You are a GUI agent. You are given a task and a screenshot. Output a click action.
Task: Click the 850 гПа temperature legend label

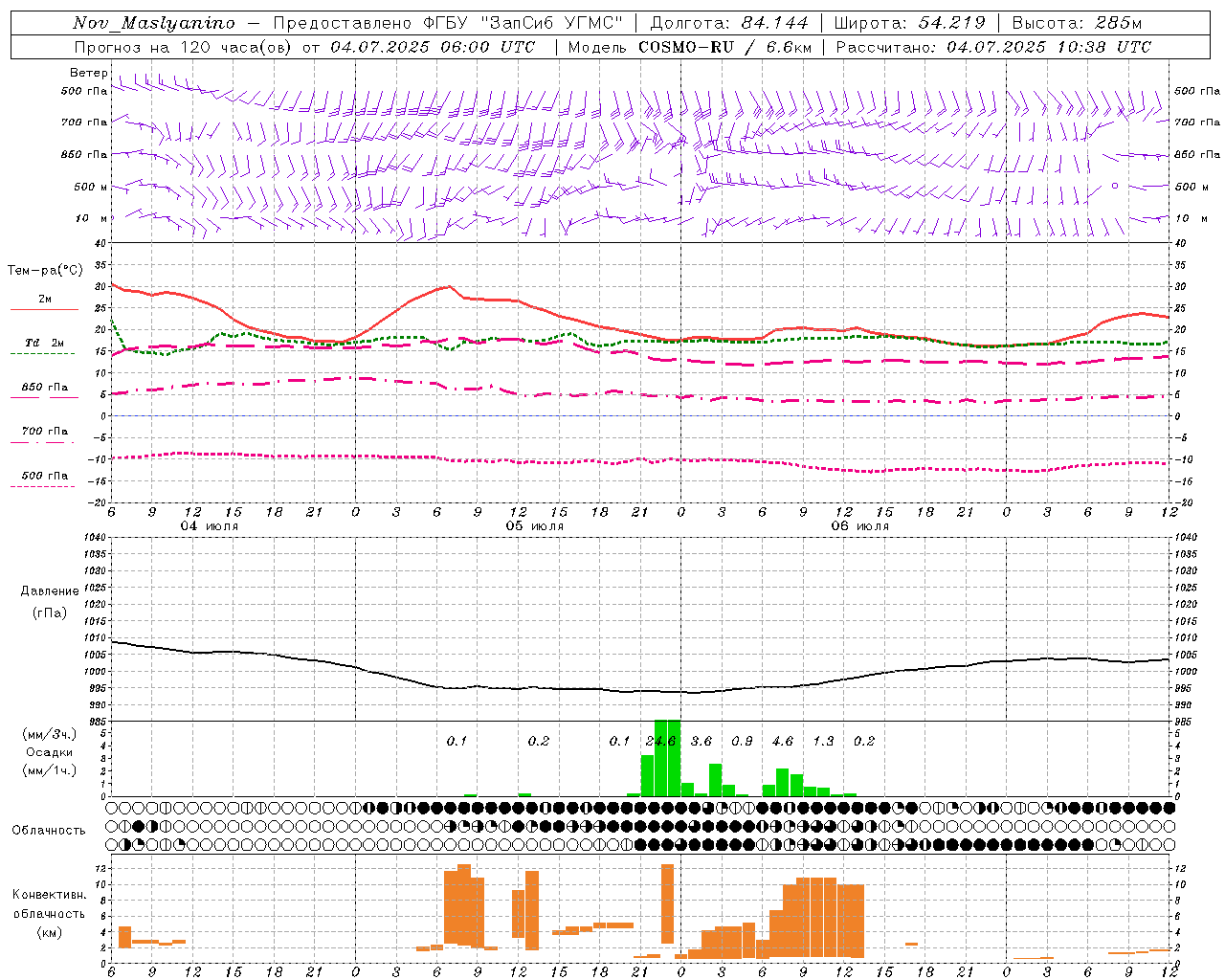click(x=45, y=388)
